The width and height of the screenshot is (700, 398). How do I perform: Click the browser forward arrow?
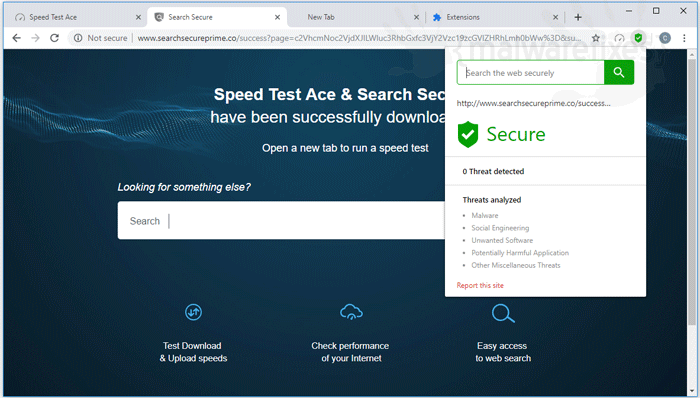coord(35,38)
